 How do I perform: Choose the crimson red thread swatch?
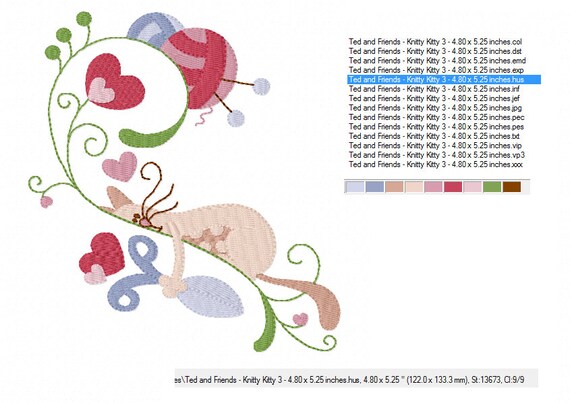(453, 187)
